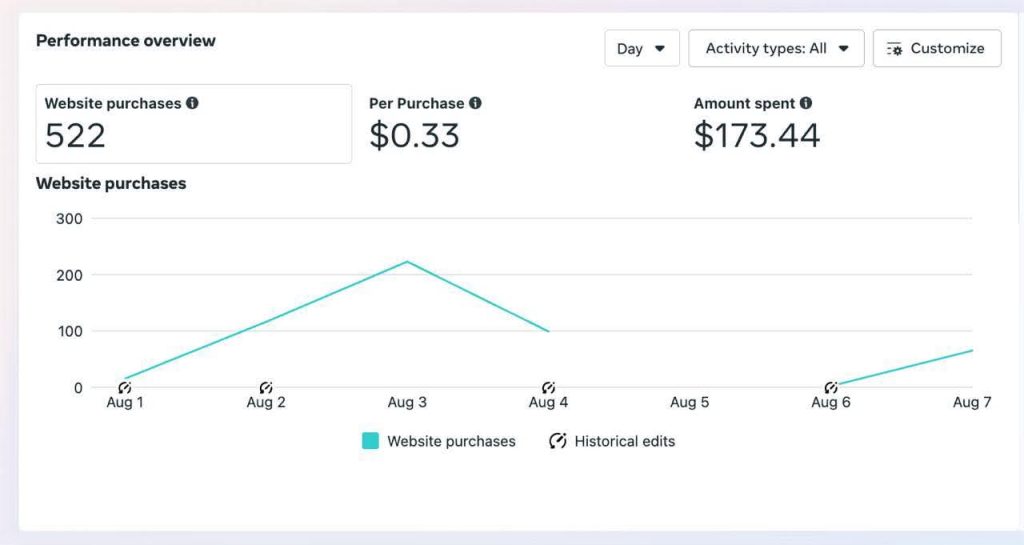Click the Aug 7 endpoint of chart line
1024x545 pixels.
click(x=971, y=350)
